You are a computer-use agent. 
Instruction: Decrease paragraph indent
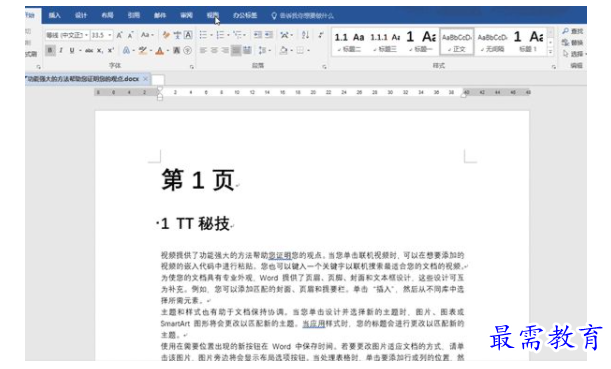tap(258, 35)
